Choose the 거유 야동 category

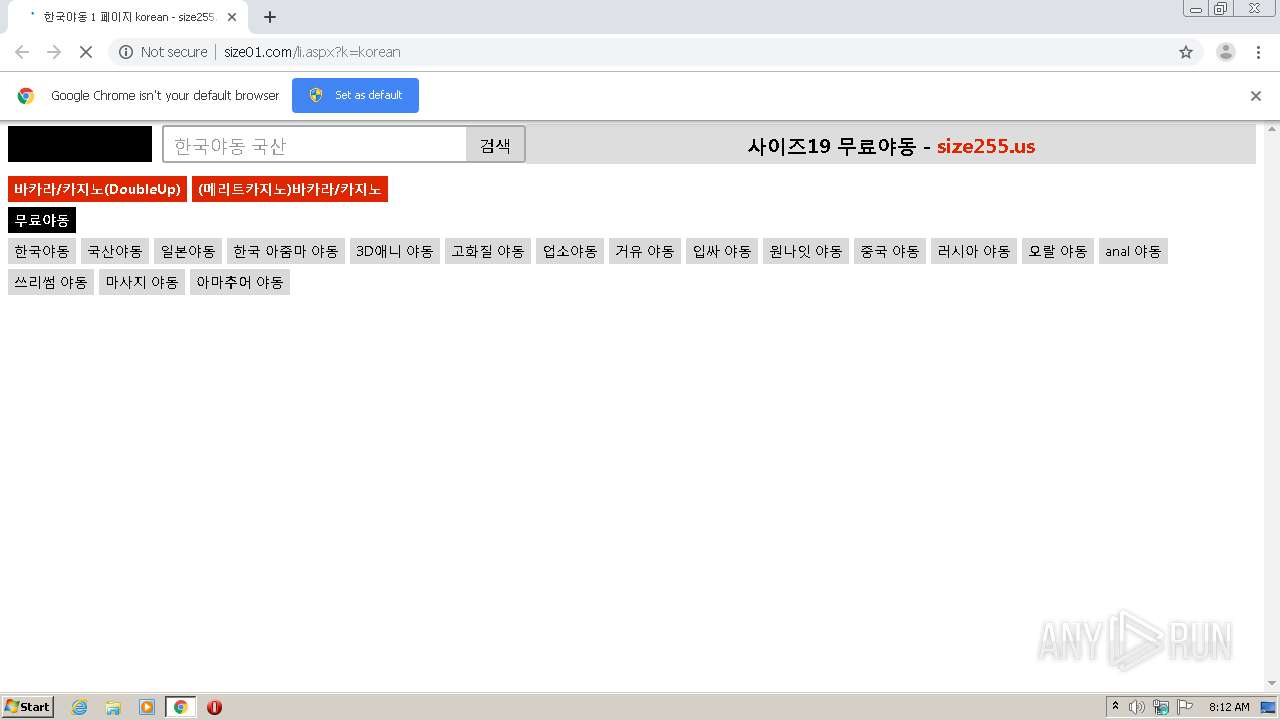(x=645, y=251)
